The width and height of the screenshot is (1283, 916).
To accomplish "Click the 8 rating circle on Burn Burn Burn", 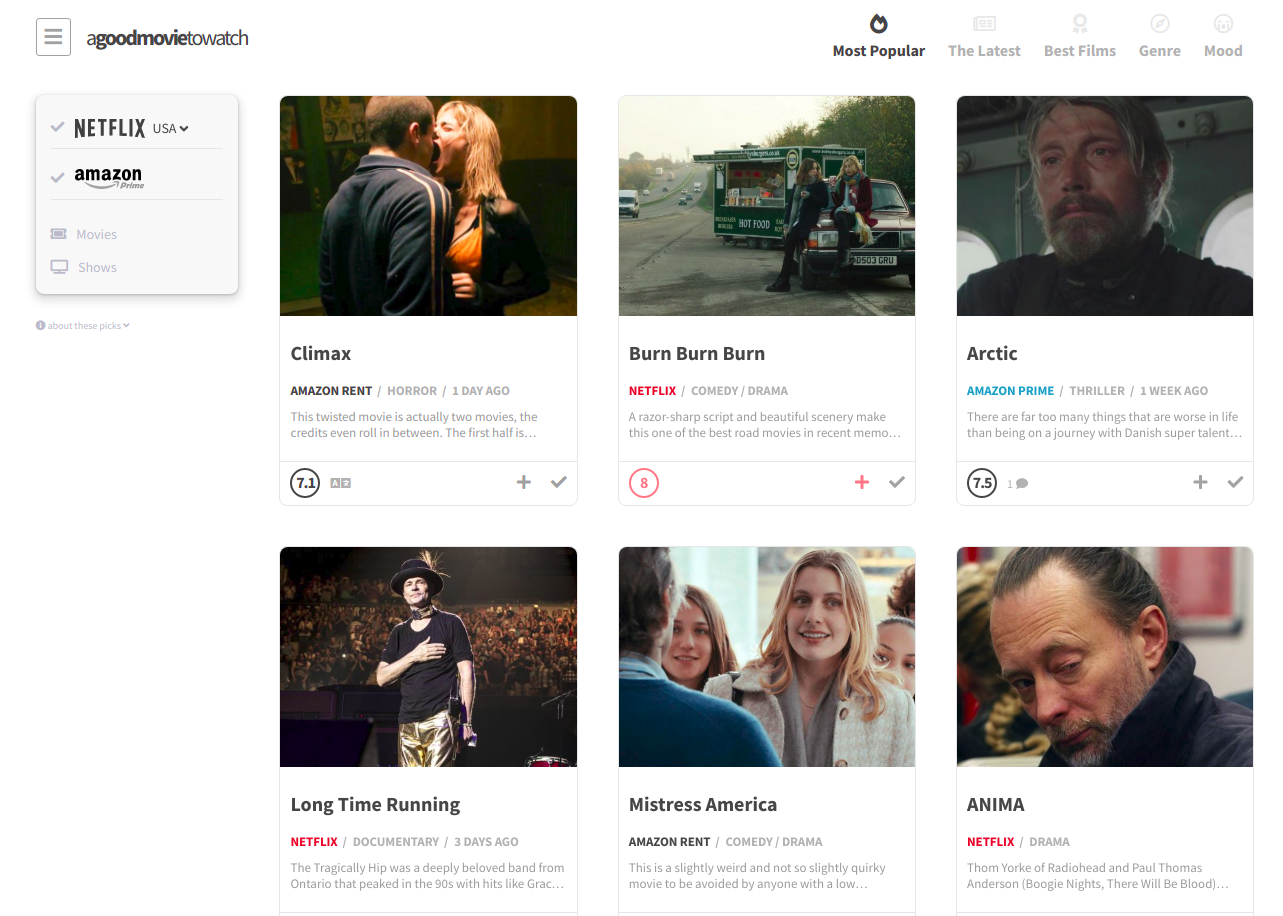I will [x=644, y=483].
